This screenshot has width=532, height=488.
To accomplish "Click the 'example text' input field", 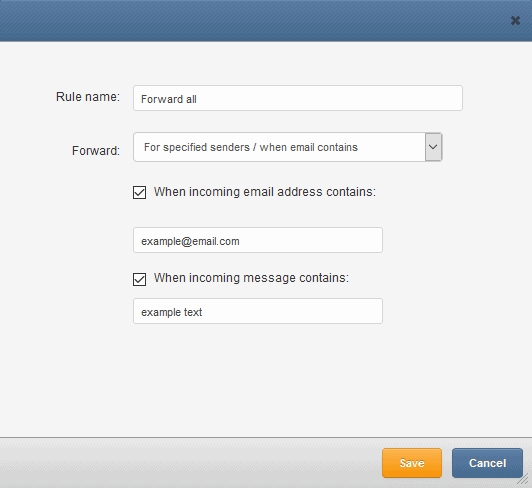I will point(258,311).
